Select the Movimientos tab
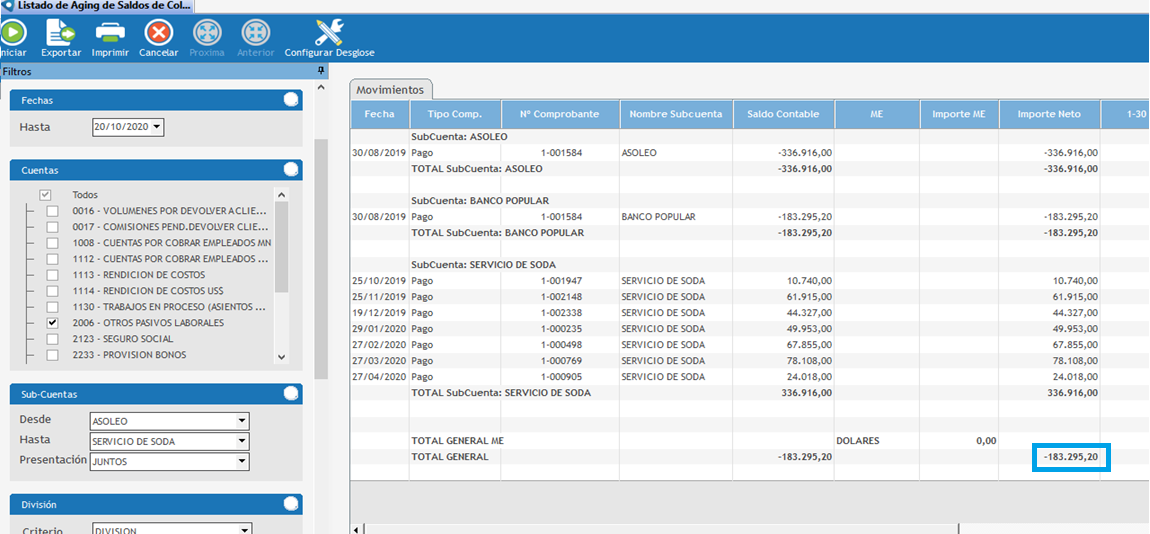This screenshot has height=534, width=1150. pos(391,90)
